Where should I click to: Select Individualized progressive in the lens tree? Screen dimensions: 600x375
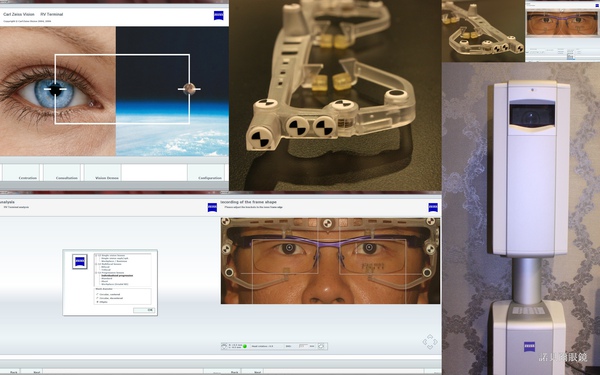[117, 276]
